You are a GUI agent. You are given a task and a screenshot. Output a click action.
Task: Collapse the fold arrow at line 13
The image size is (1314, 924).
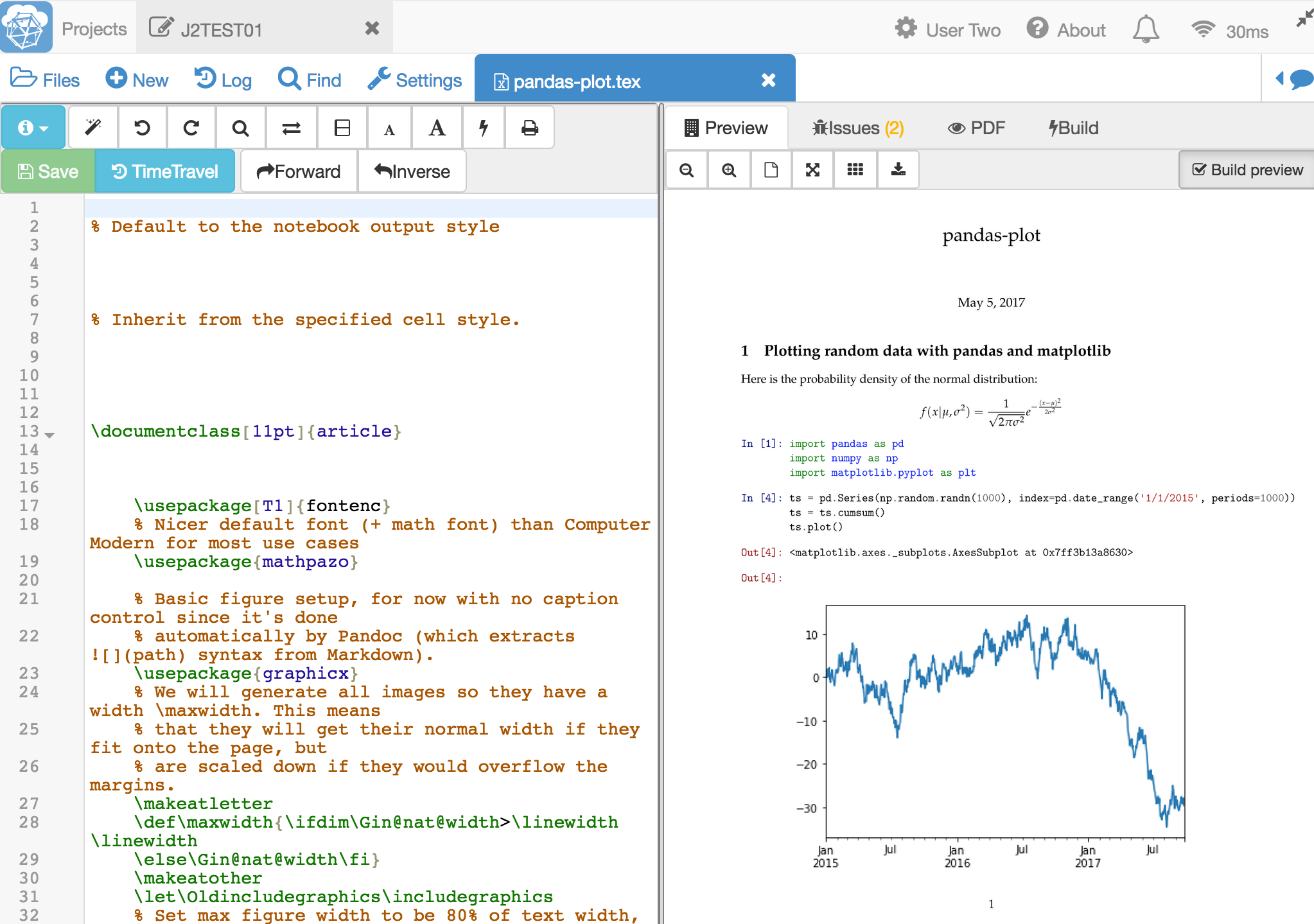(49, 435)
